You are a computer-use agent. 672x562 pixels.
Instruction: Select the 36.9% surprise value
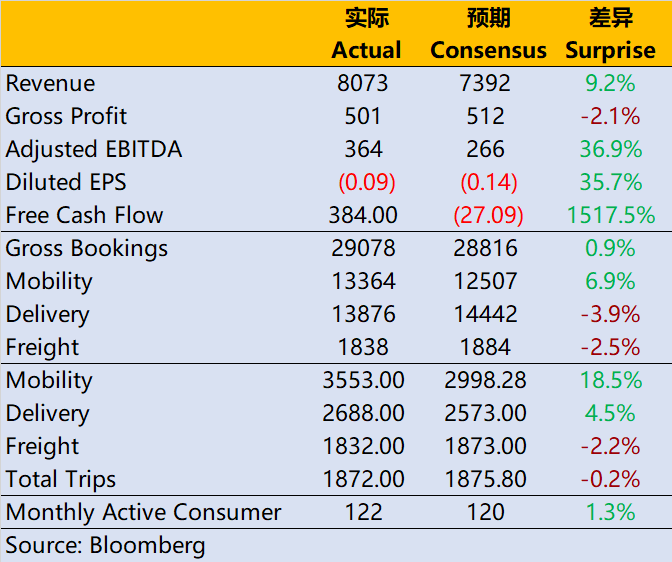[x=610, y=150]
